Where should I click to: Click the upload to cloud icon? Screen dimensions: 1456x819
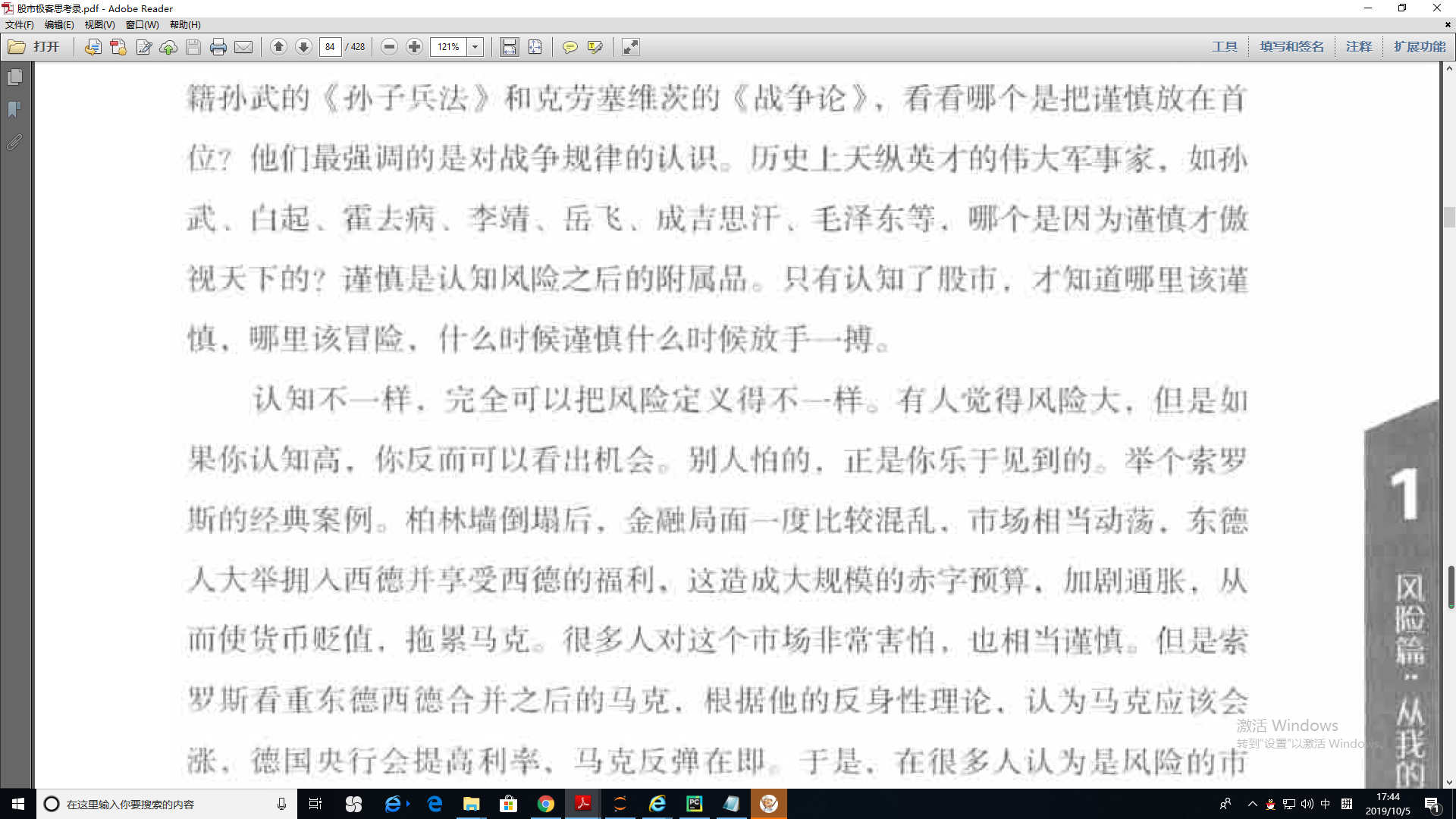168,47
